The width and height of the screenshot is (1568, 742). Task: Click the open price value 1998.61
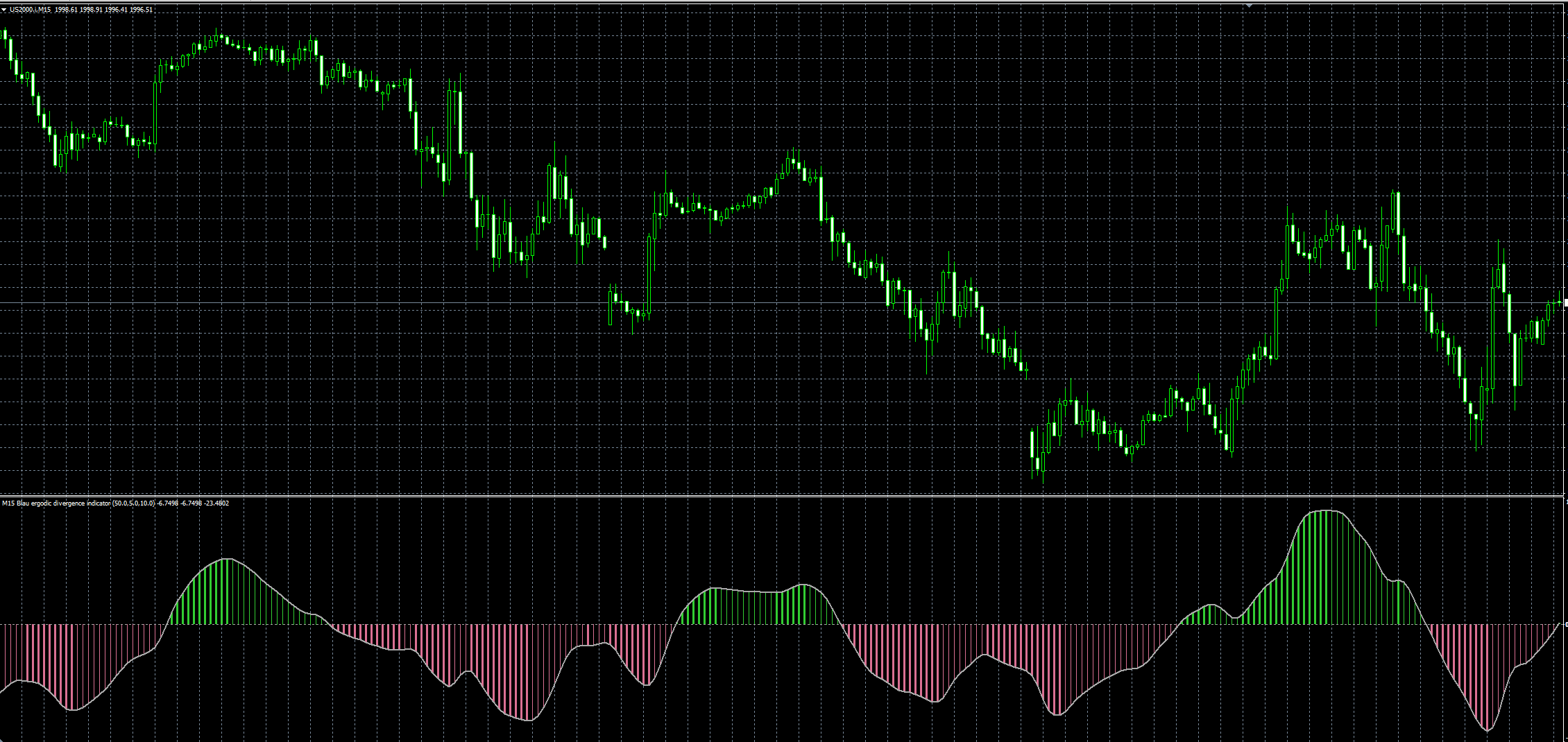click(x=66, y=10)
